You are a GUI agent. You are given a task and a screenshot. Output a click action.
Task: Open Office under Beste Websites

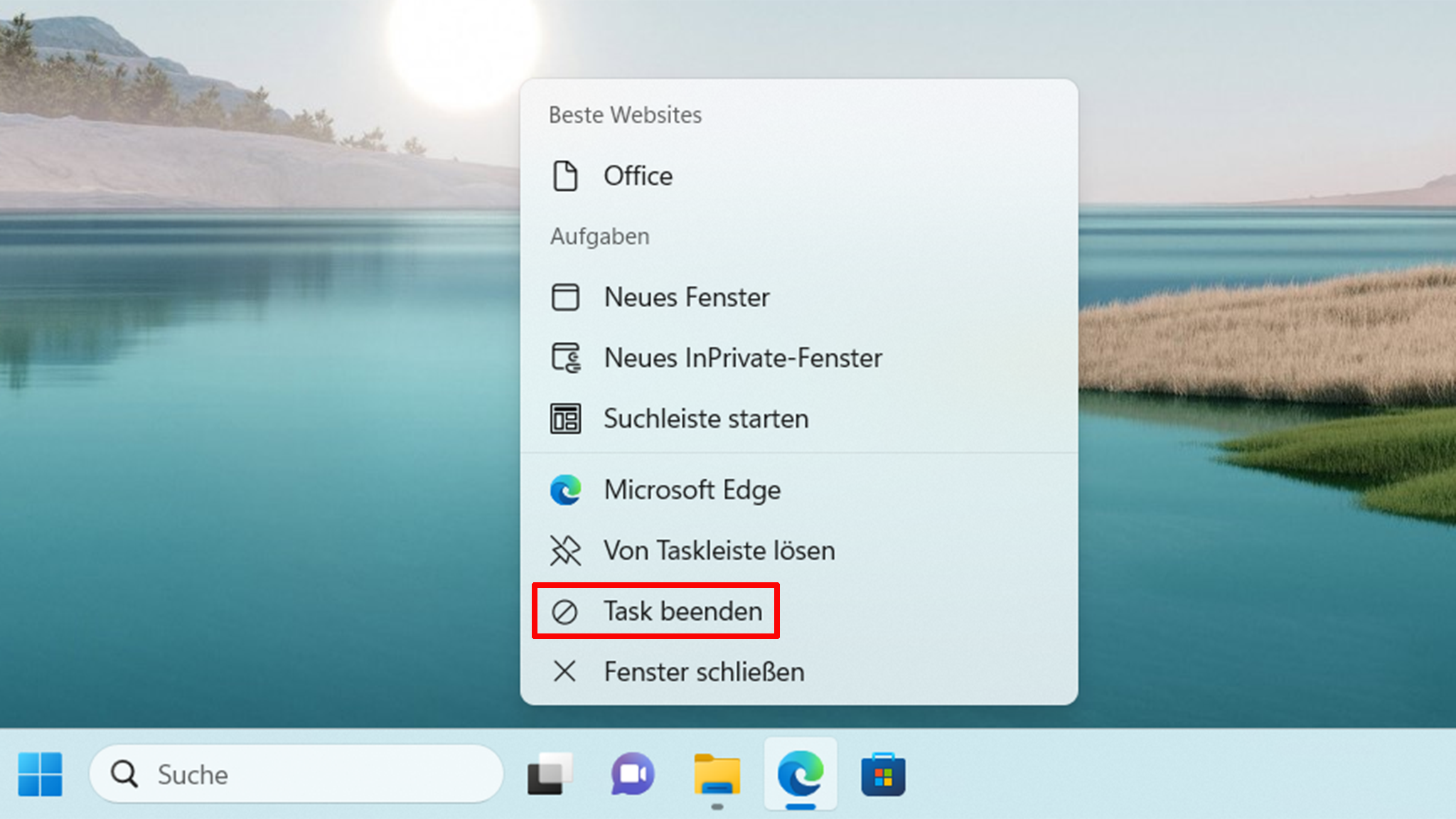coord(638,176)
